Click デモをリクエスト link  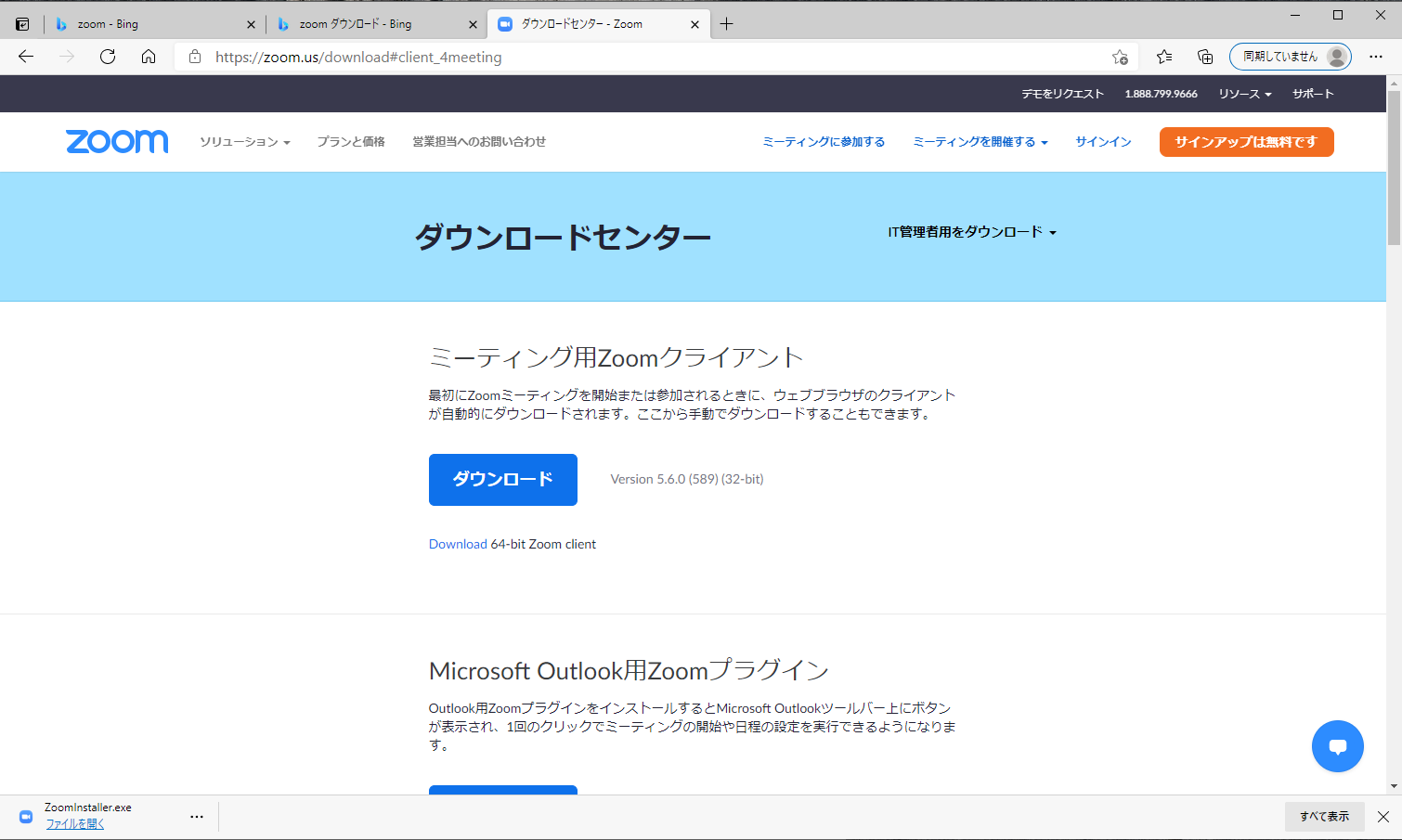(1062, 94)
